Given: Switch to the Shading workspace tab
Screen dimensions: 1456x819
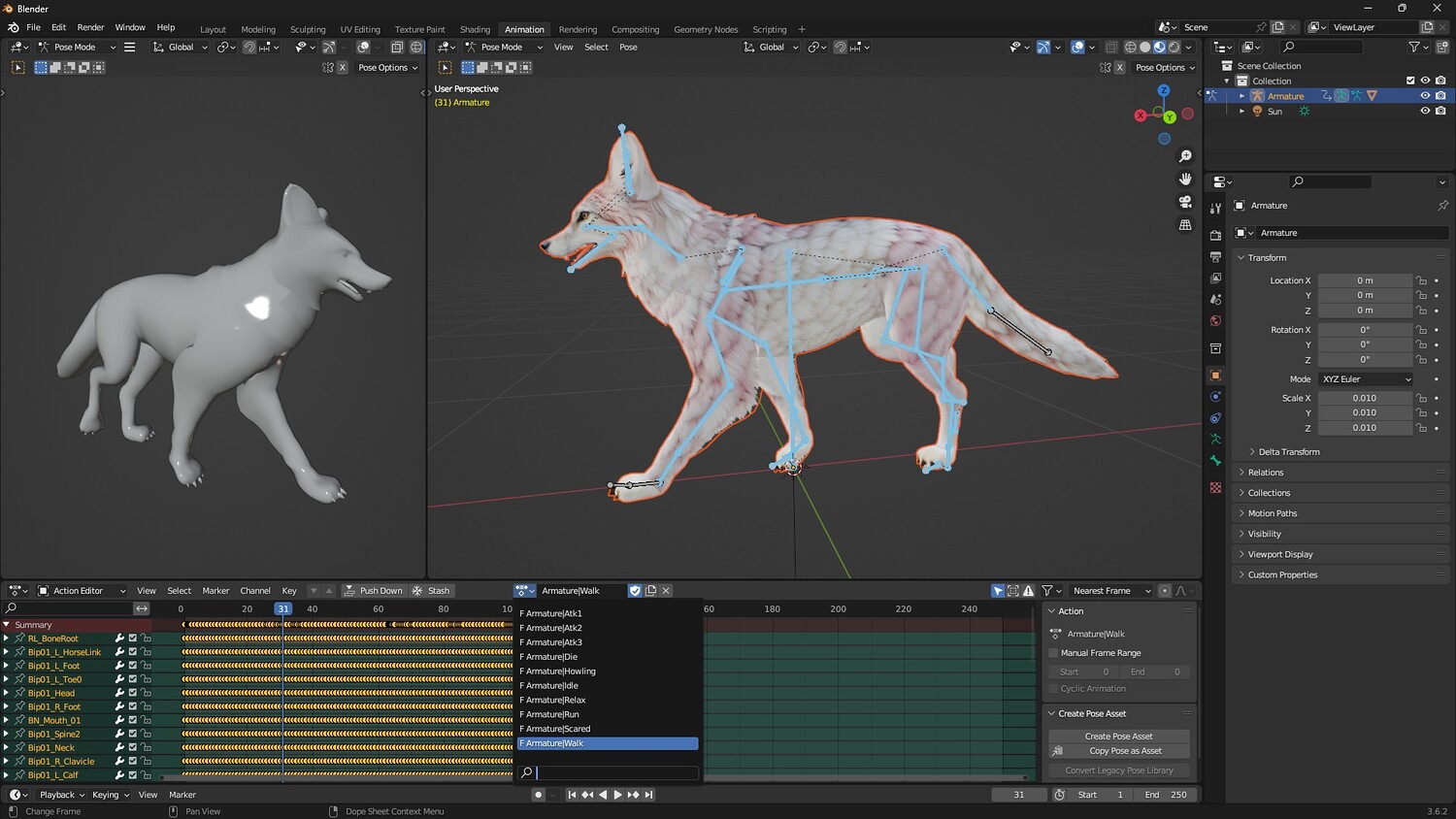Looking at the screenshot, I should pyautogui.click(x=475, y=29).
